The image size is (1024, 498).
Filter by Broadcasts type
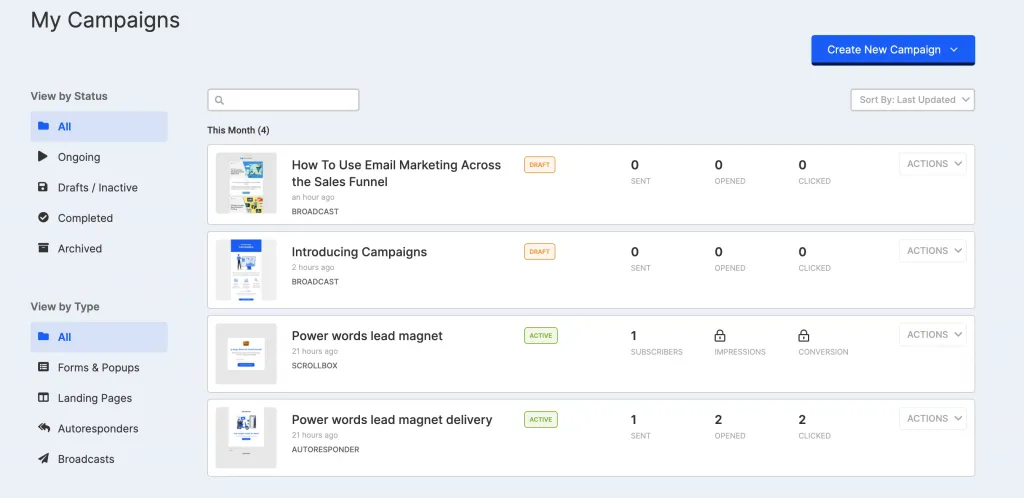[x=99, y=459]
